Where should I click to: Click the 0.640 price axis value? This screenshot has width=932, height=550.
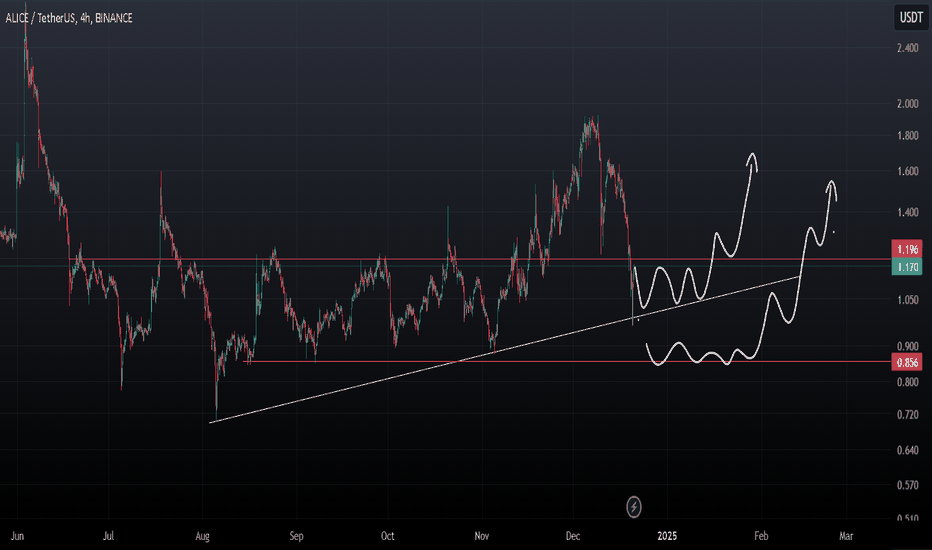tap(908, 451)
